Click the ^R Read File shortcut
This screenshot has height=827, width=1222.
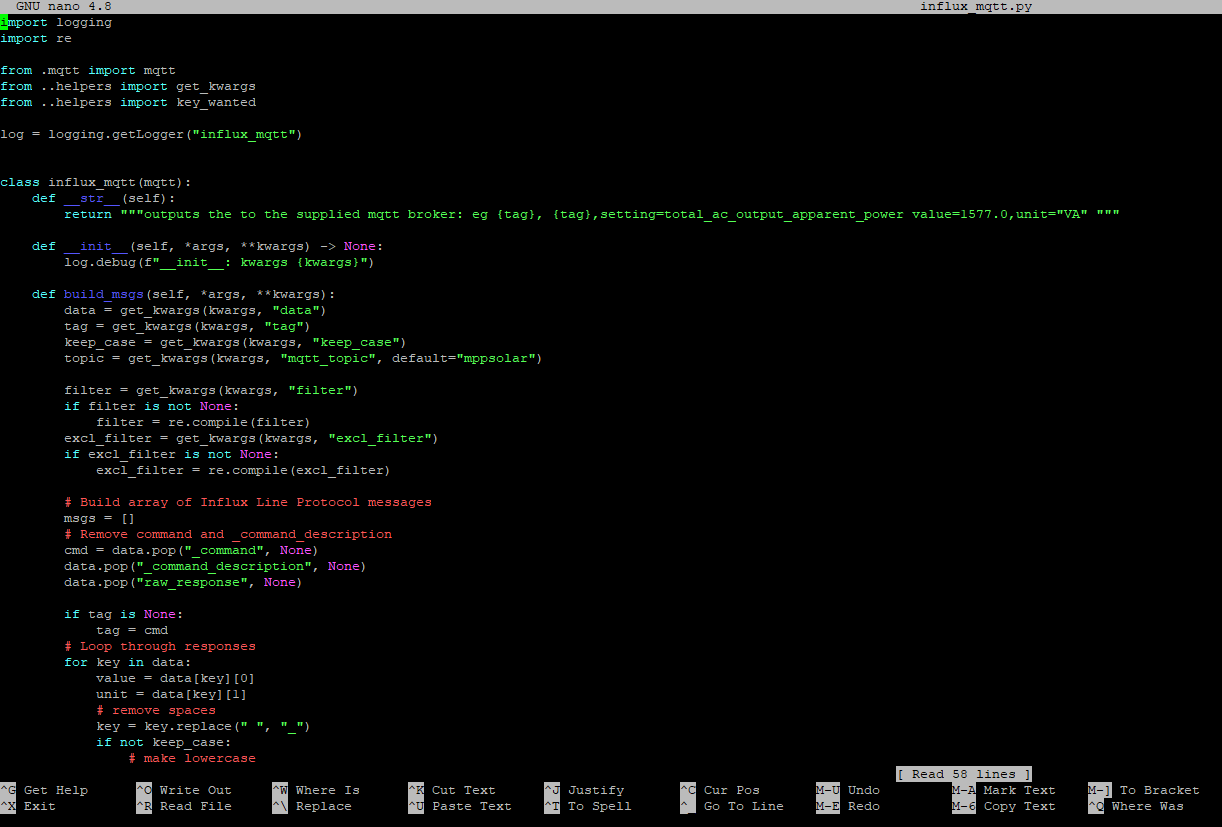184,806
